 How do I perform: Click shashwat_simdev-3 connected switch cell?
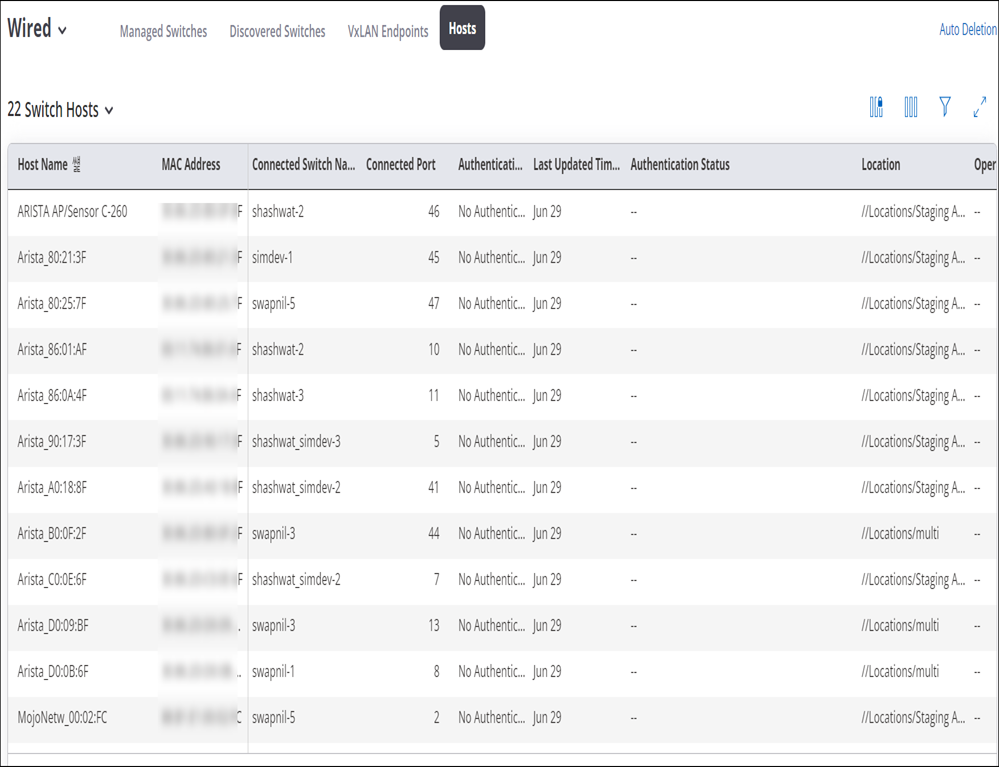[x=296, y=442]
